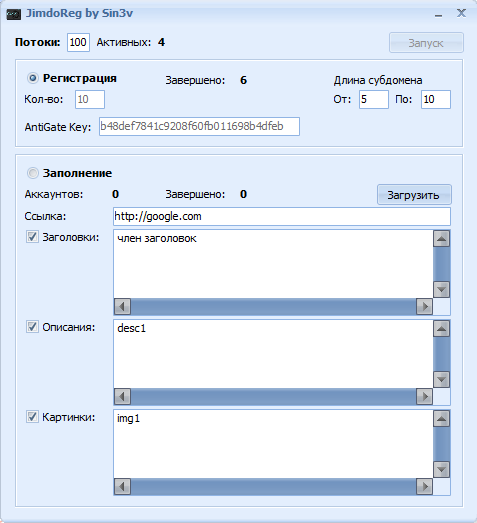
Task: Click the Загрузить button
Action: pyautogui.click(x=414, y=195)
